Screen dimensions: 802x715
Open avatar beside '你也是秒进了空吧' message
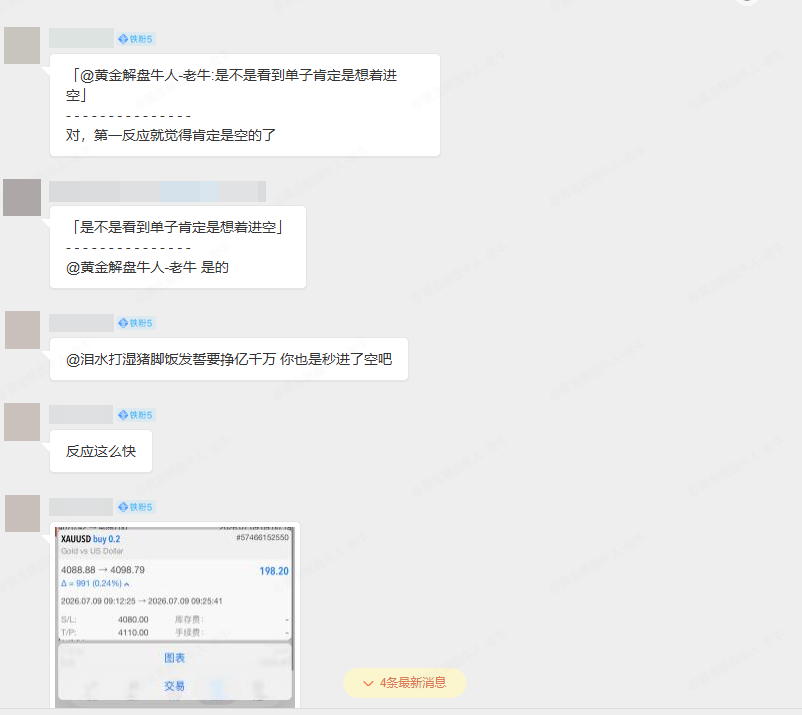23,330
